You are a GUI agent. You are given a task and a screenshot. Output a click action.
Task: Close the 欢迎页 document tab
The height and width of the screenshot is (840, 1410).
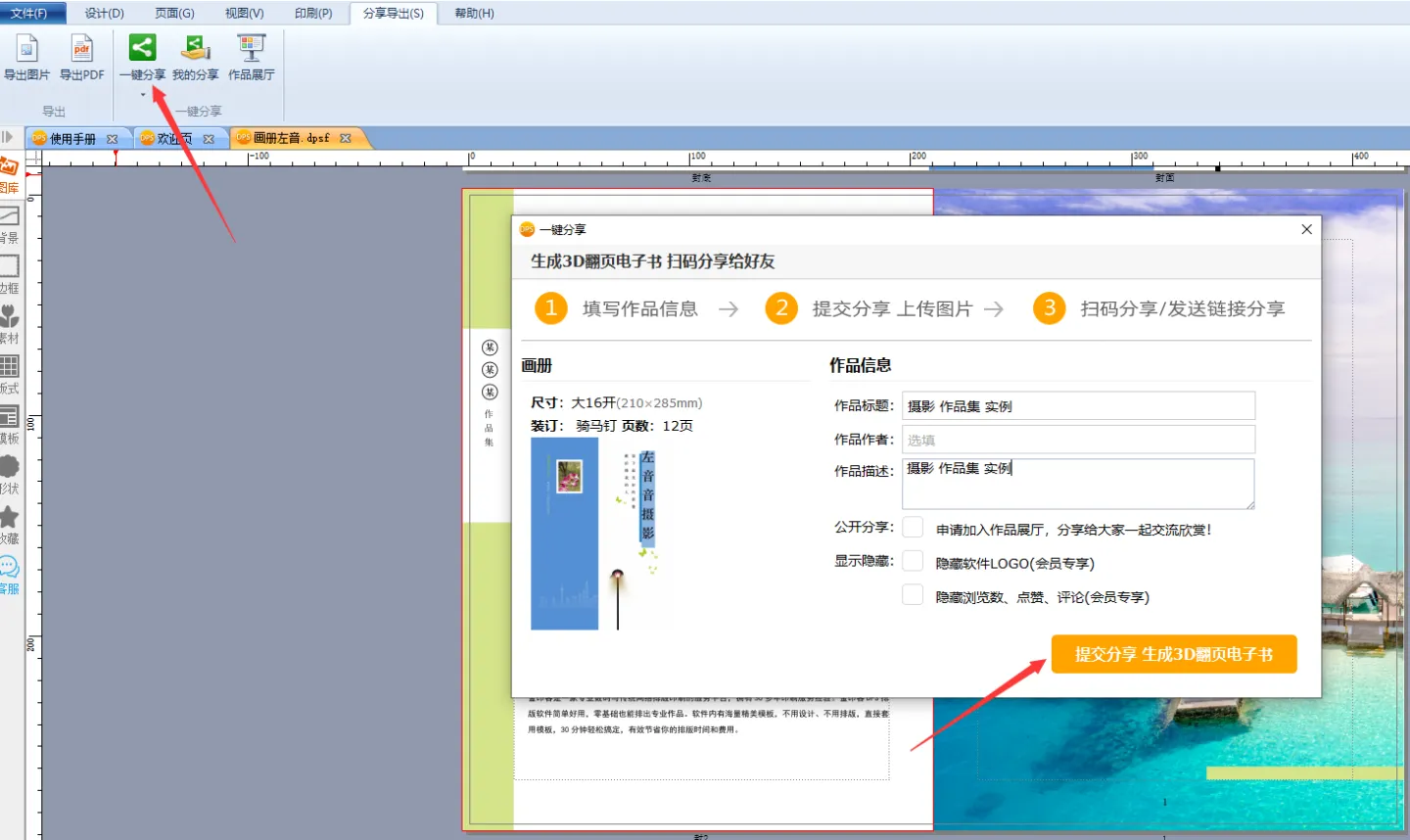tap(209, 139)
